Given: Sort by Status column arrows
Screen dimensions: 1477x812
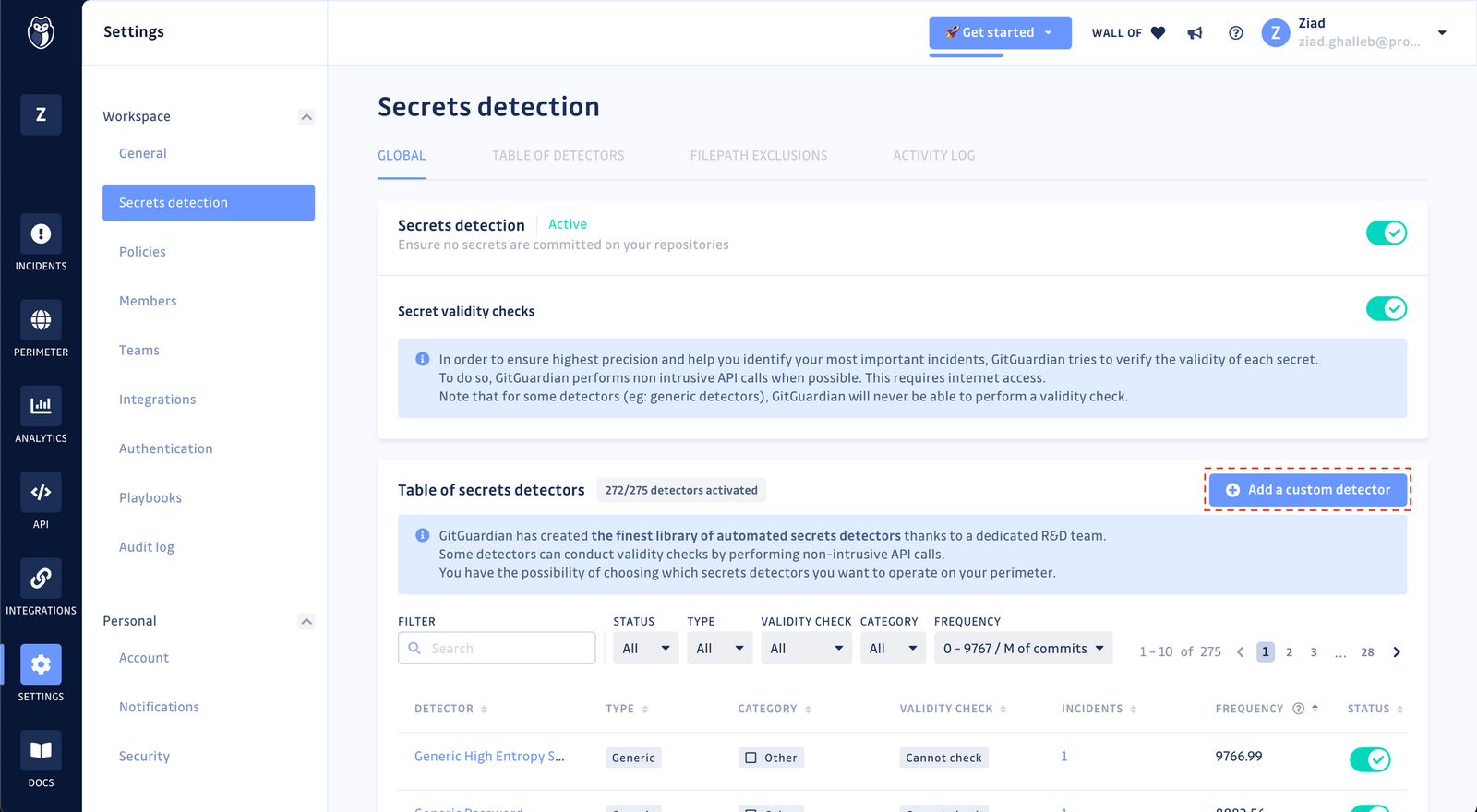Looking at the screenshot, I should pos(1399,709).
